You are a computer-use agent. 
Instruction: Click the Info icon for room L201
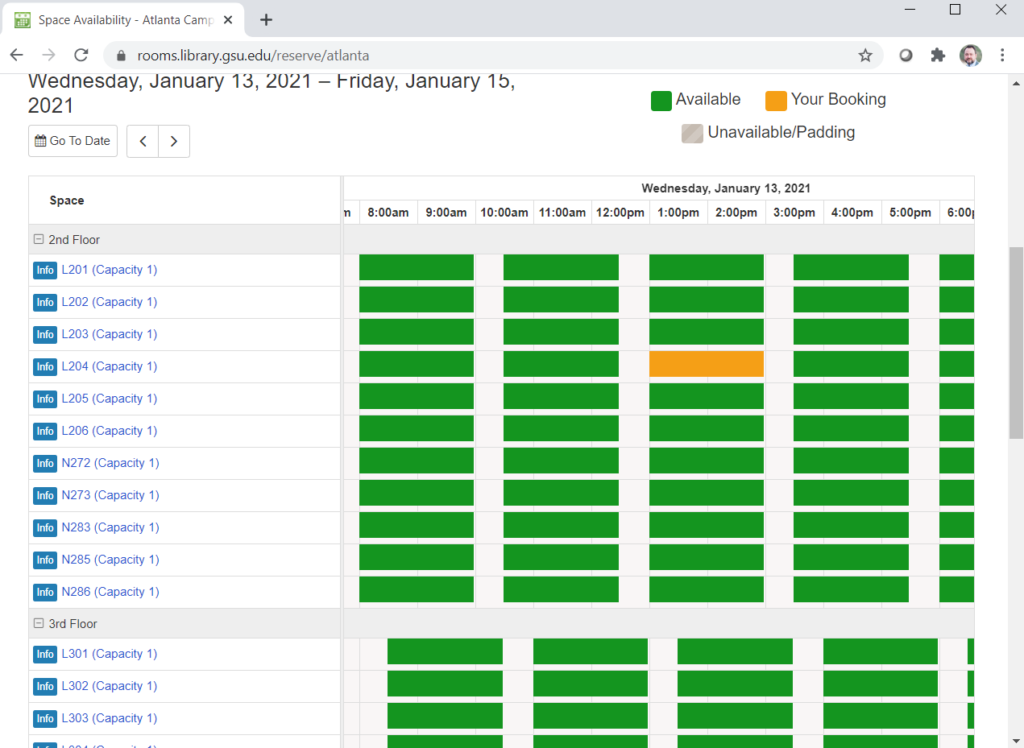(x=45, y=270)
